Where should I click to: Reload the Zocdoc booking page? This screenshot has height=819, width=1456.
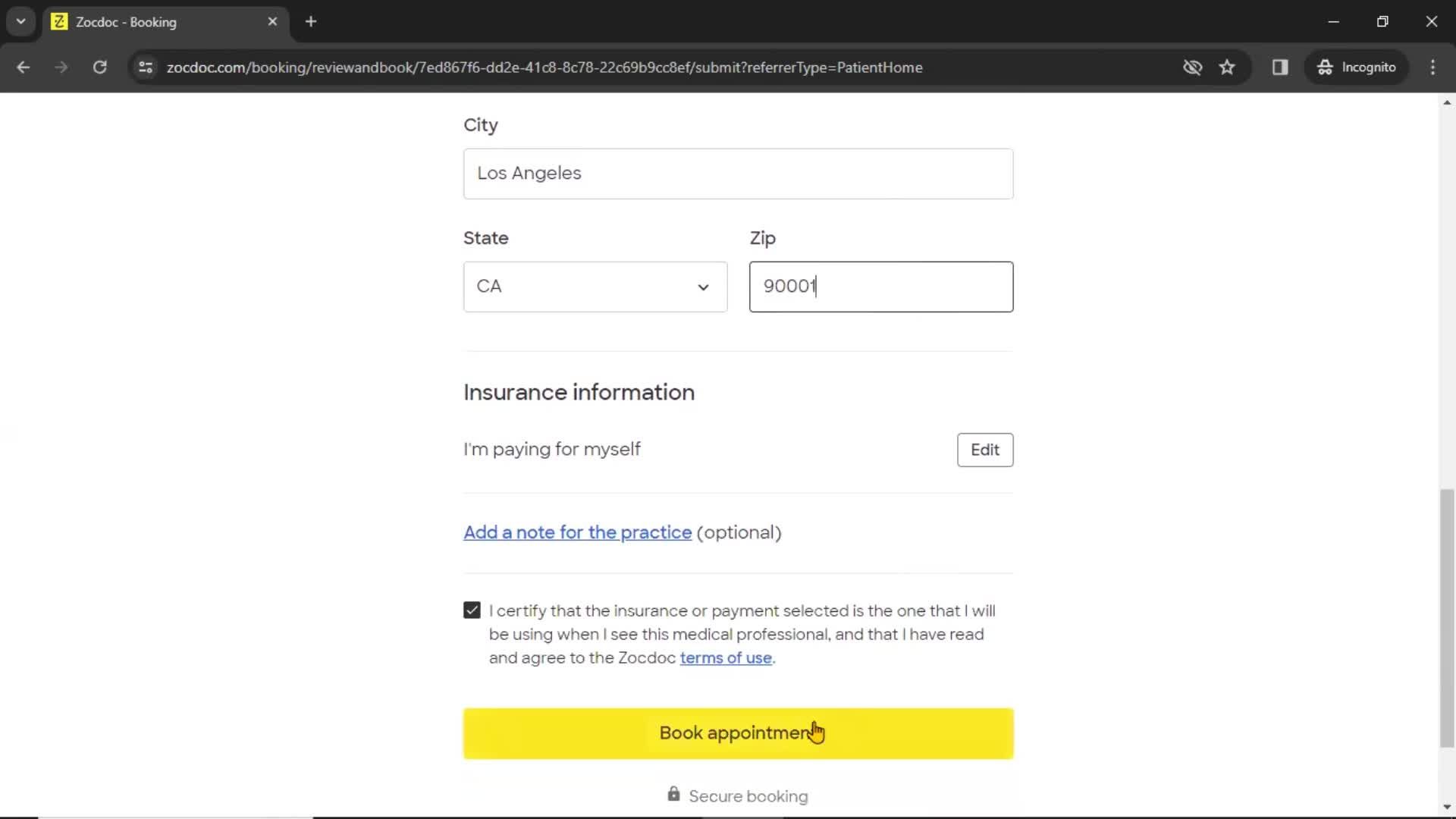tap(99, 67)
